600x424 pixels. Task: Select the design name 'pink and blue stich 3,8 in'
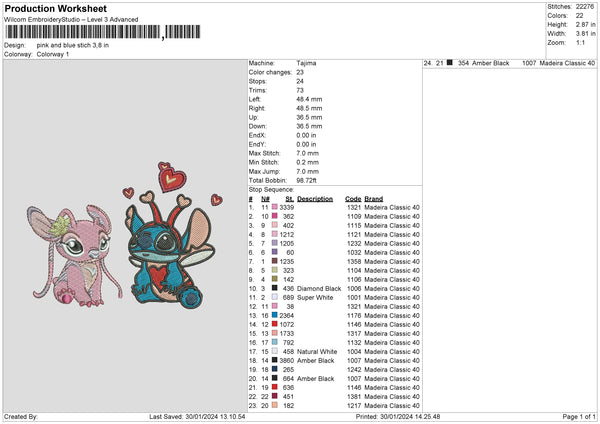(73, 45)
